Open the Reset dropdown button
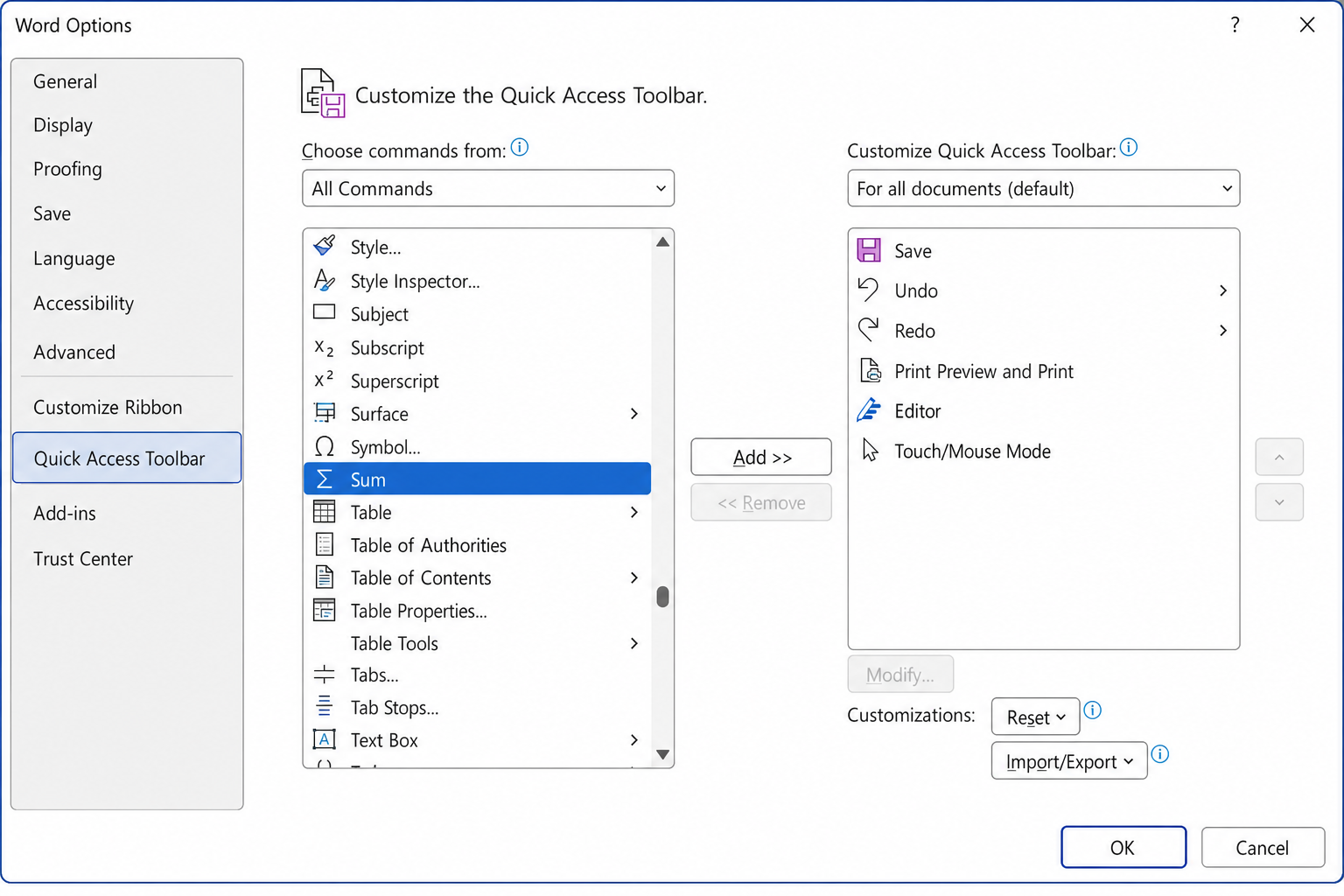The height and width of the screenshot is (896, 1344). pyautogui.click(x=1036, y=717)
